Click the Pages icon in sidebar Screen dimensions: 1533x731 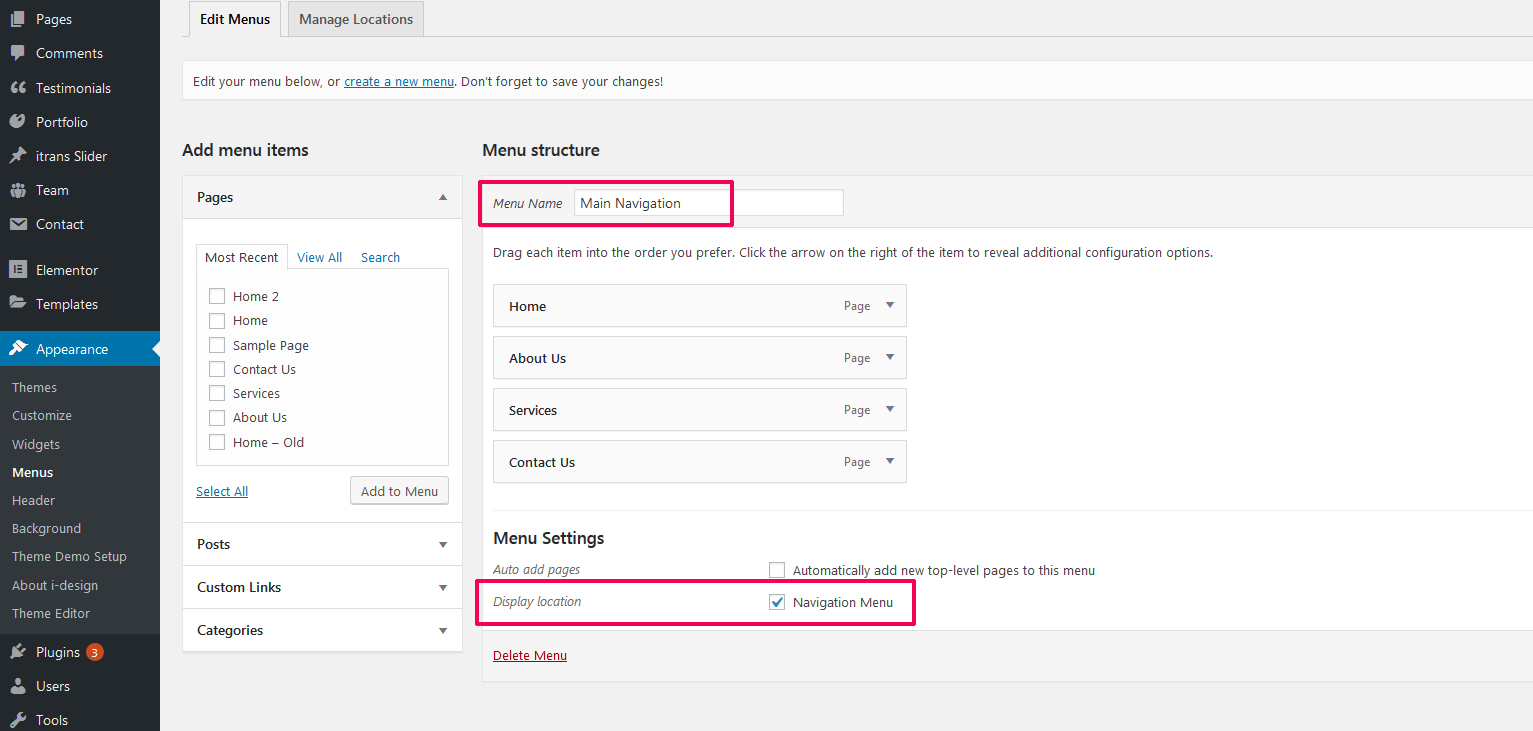pyautogui.click(x=18, y=19)
